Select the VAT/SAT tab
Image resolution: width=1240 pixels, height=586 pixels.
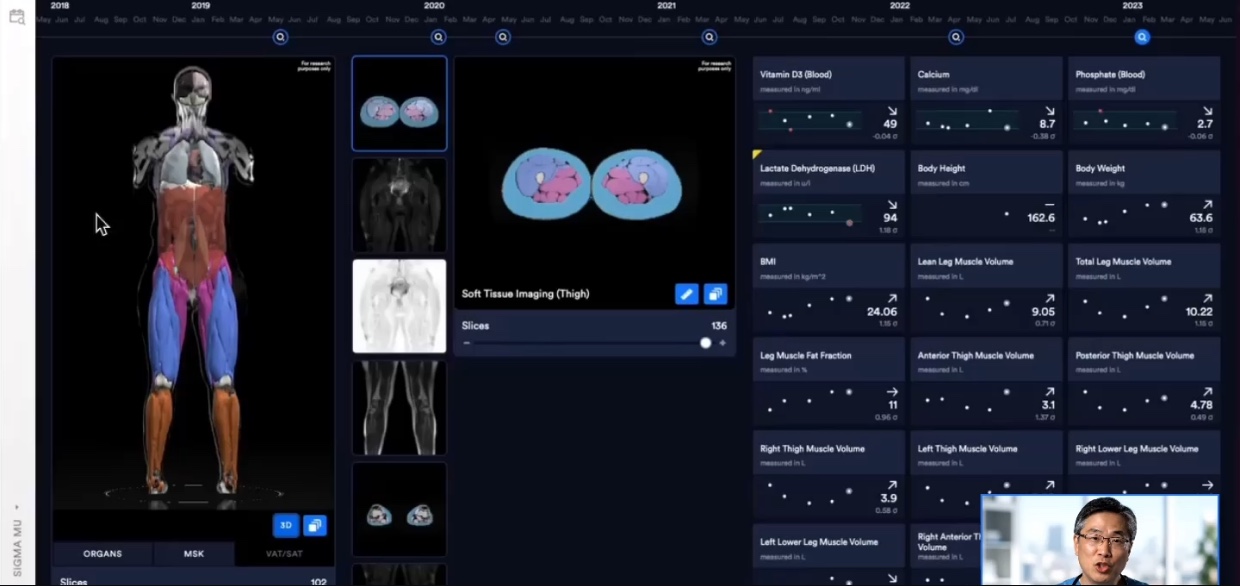tap(285, 554)
